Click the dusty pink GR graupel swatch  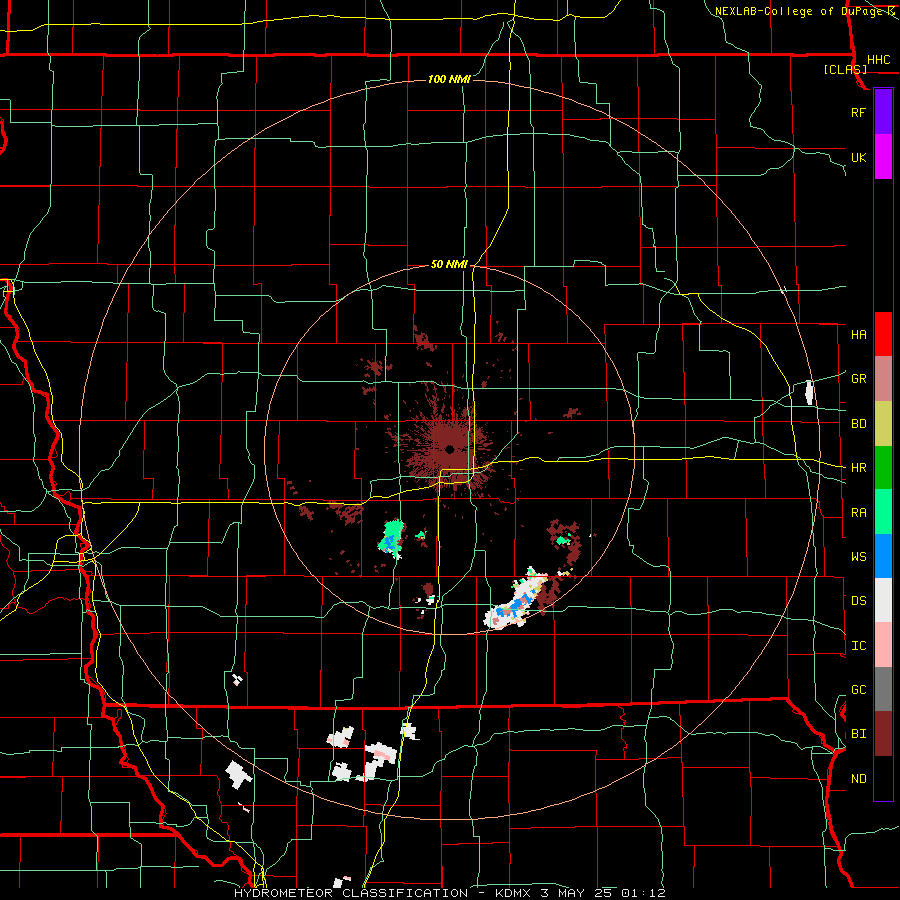[883, 378]
